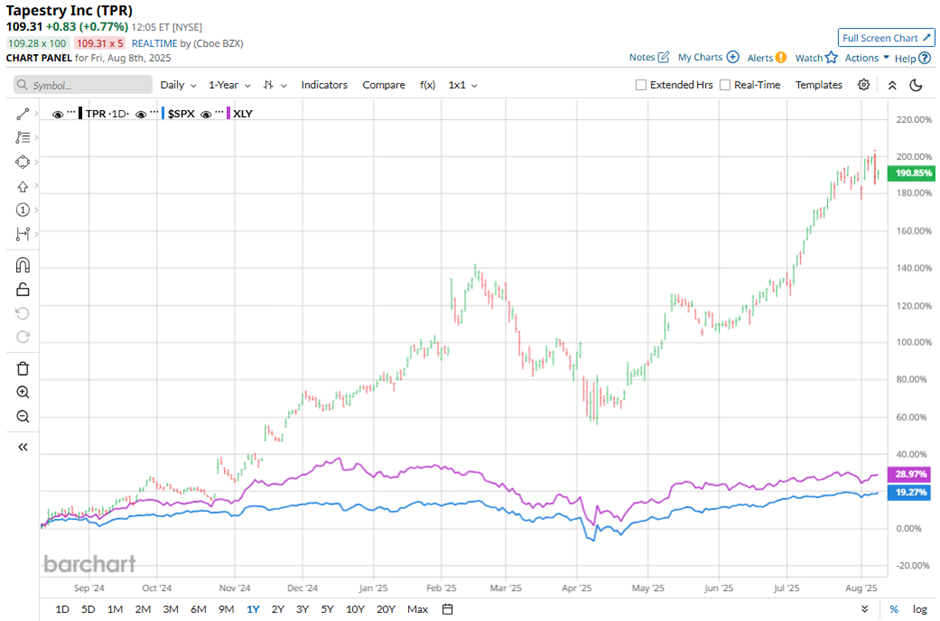Open the Indicators menu

[324, 85]
